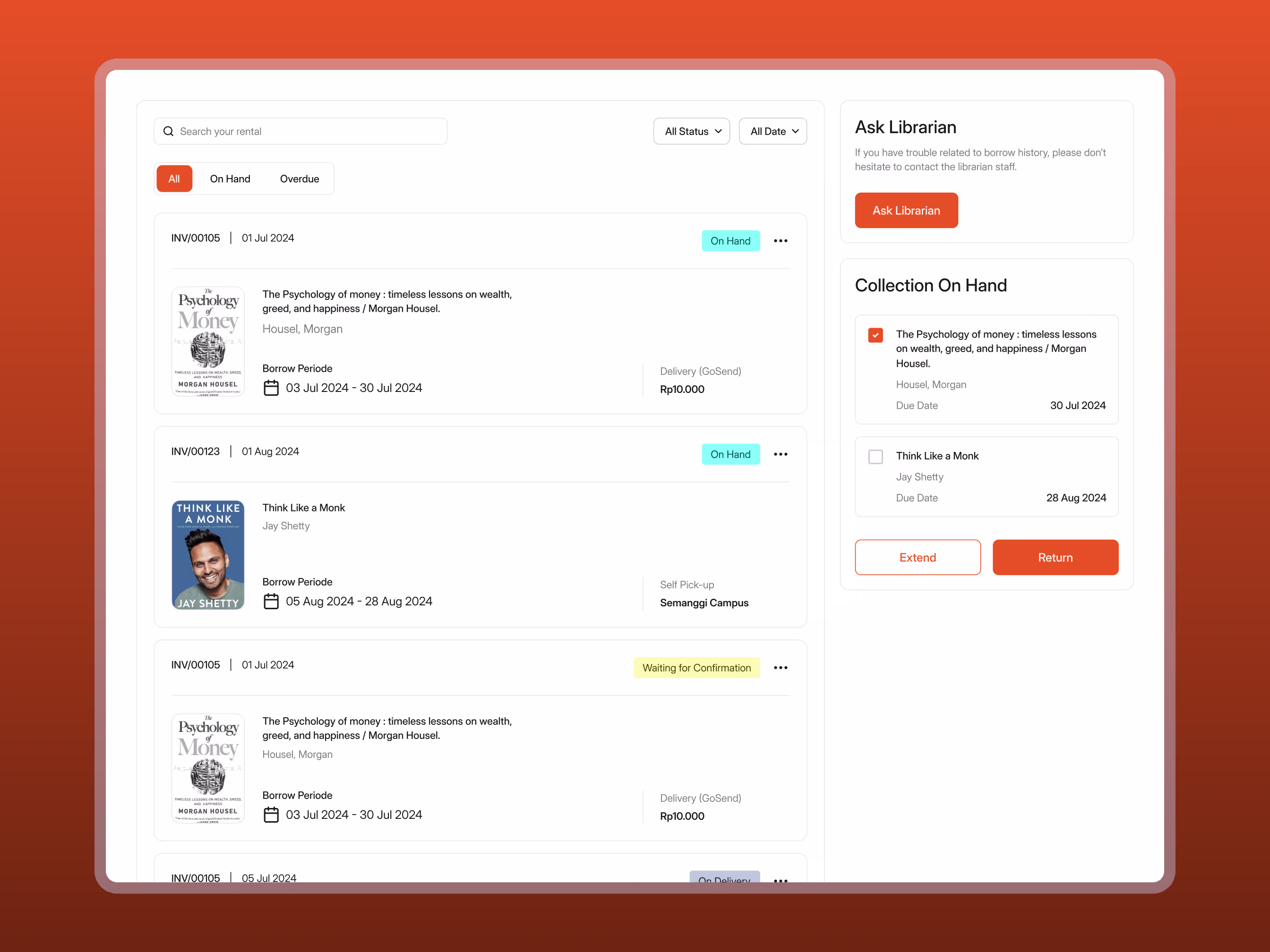Click the Ask Librarian heading
The width and height of the screenshot is (1270, 952).
pos(905,127)
